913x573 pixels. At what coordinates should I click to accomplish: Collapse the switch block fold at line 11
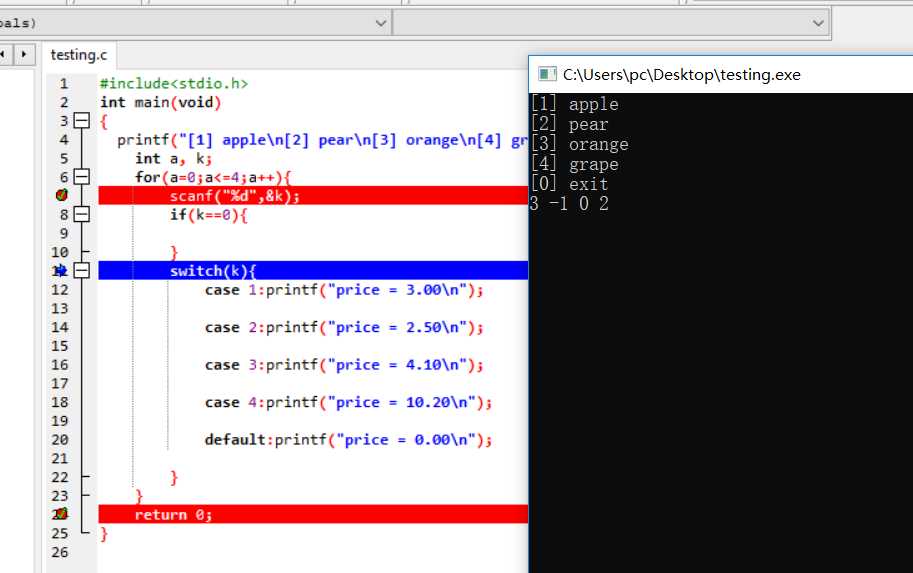(x=82, y=270)
